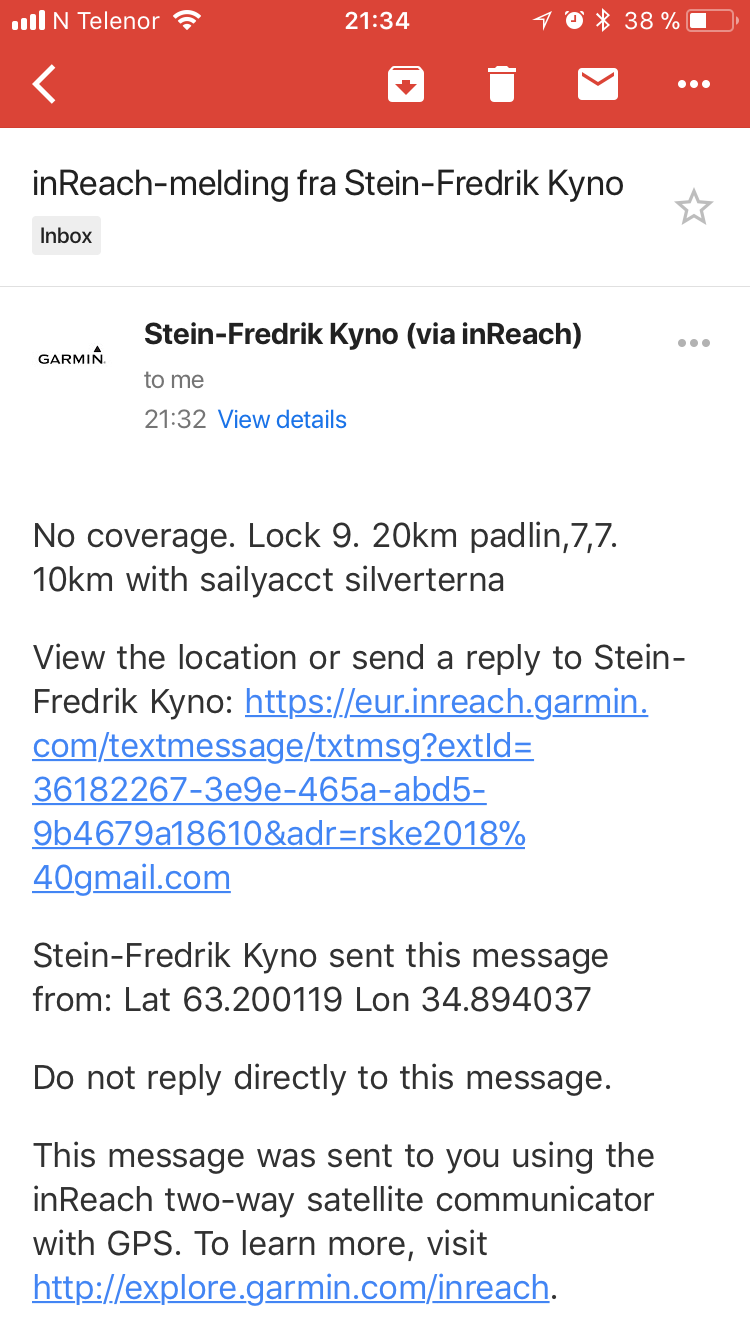Tap the email subject title text
Image resolution: width=750 pixels, height=1334 pixels.
[x=328, y=184]
